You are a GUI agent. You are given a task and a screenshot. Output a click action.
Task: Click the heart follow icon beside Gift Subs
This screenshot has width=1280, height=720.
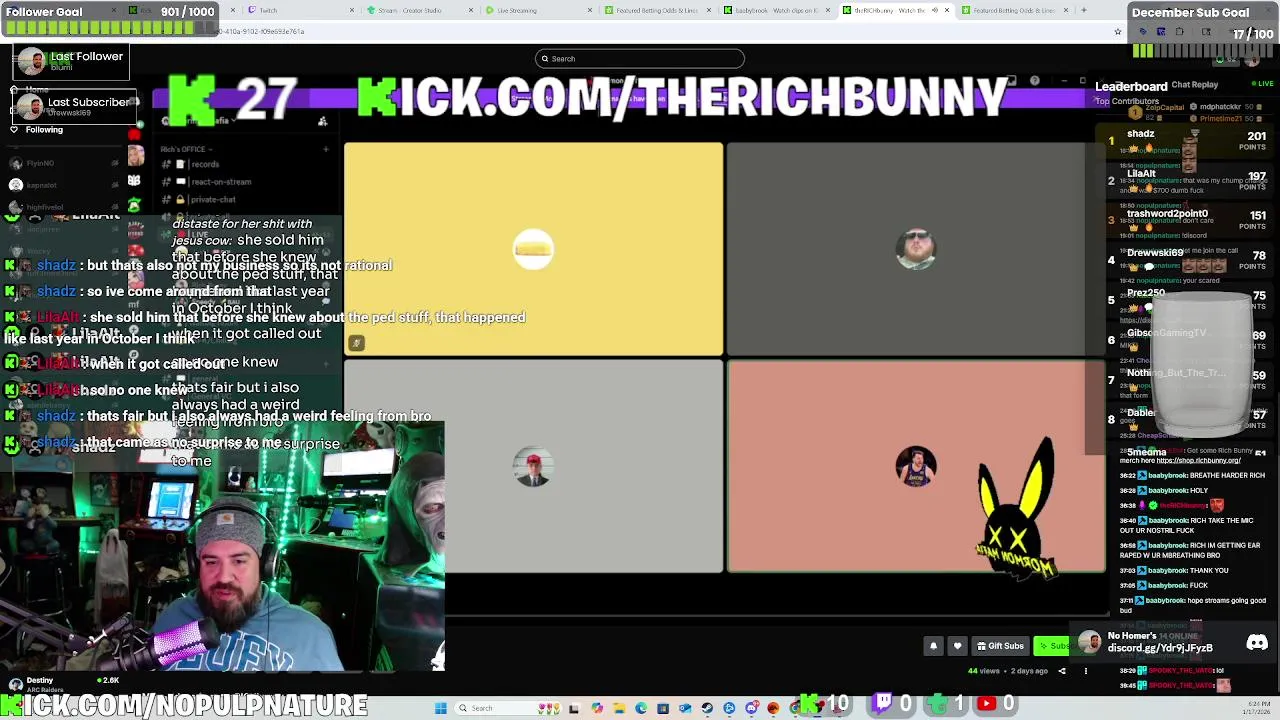(957, 646)
